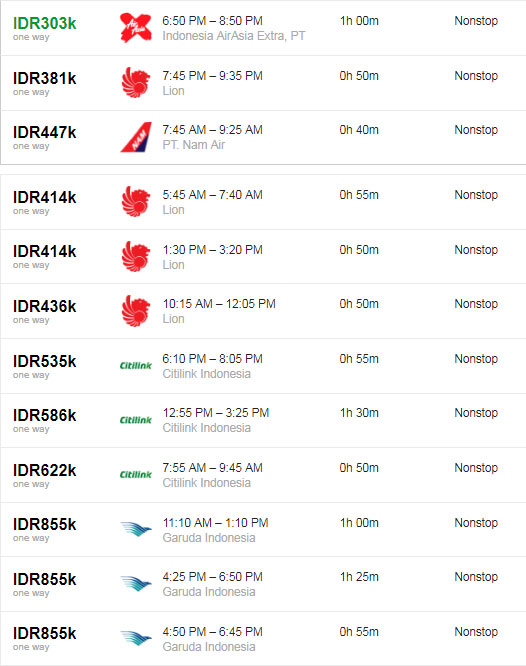Click the AirAsia logo on the 6:50 PM flight
Image resolution: width=526 pixels, height=666 pixels.
click(136, 28)
